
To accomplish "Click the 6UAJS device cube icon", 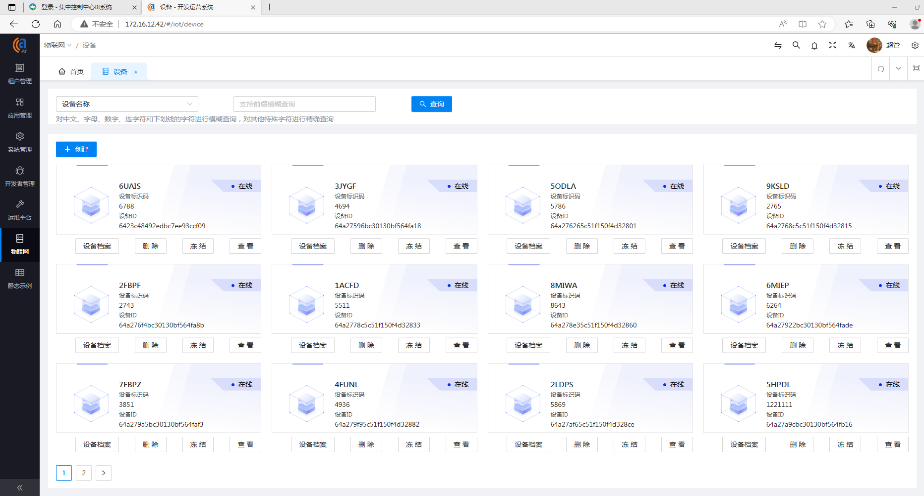I will [x=91, y=205].
